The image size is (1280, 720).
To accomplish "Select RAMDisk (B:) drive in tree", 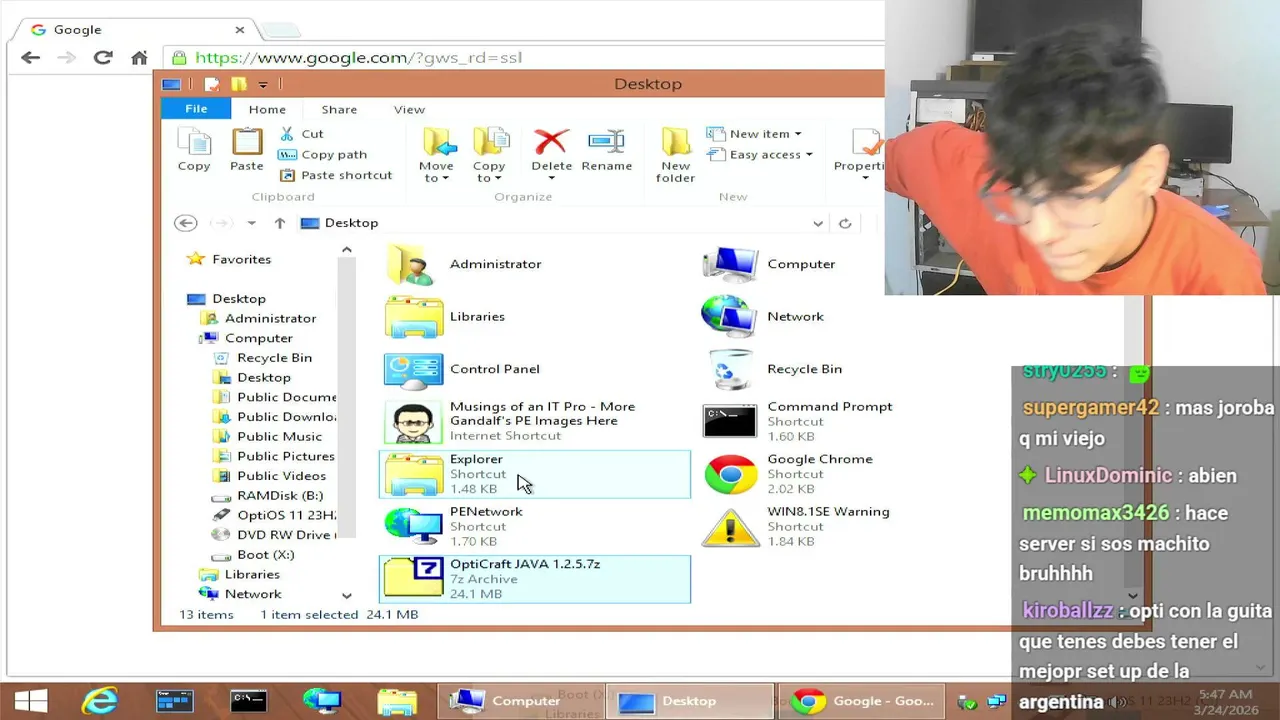I will 279,495.
